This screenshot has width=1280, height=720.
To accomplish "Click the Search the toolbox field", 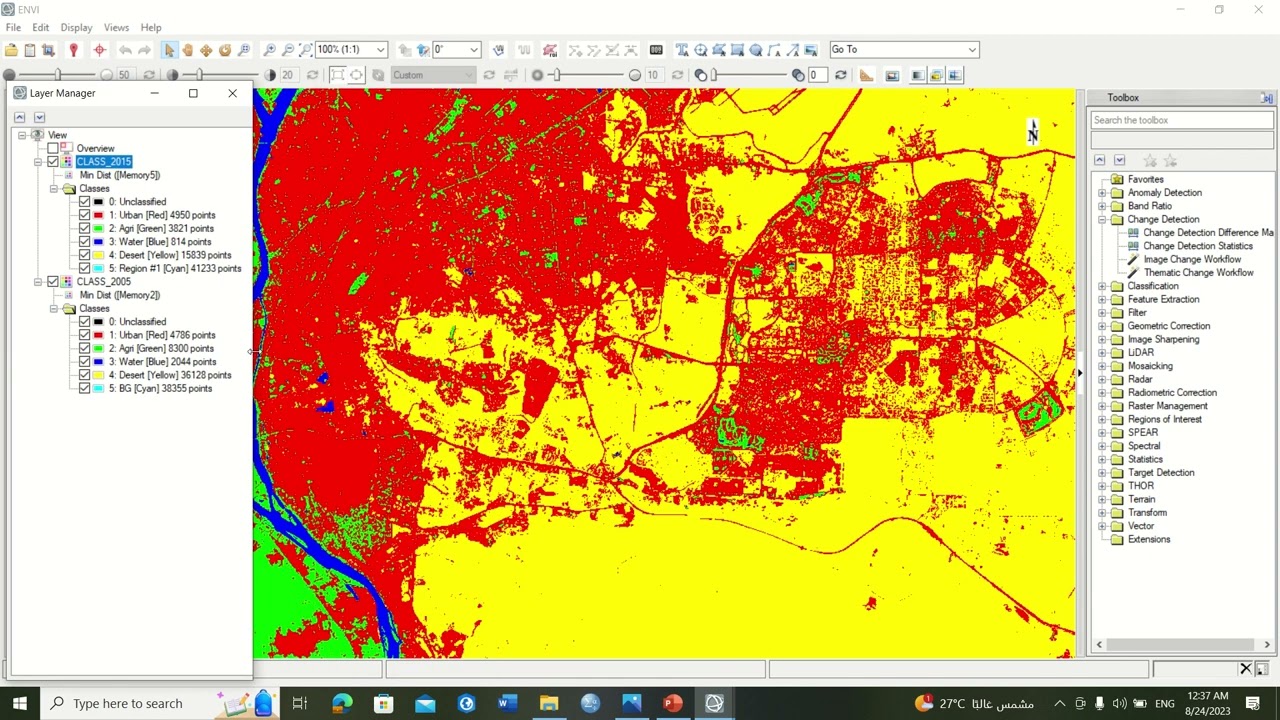I will 1181,120.
